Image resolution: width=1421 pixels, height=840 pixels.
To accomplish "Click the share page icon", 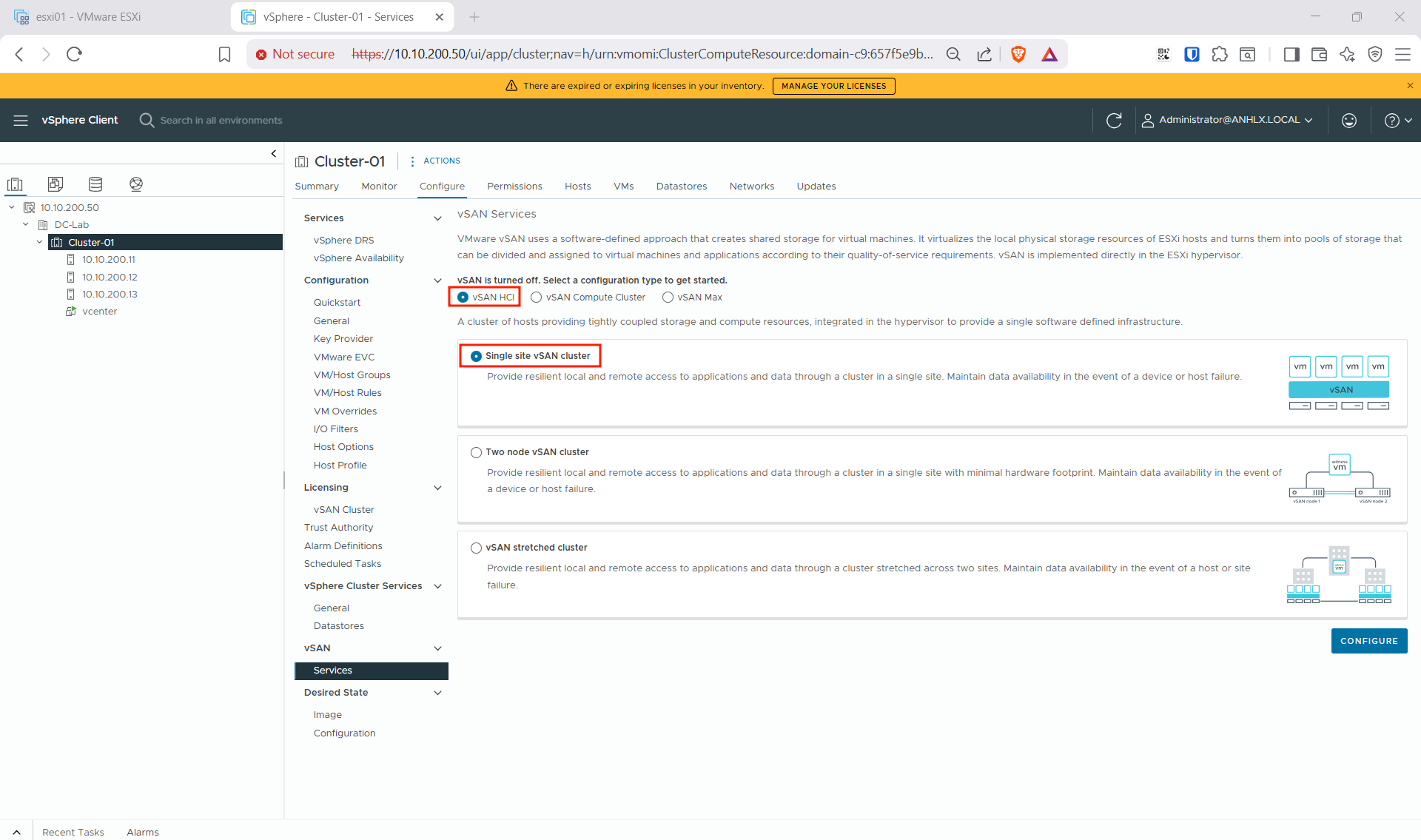I will tap(984, 54).
